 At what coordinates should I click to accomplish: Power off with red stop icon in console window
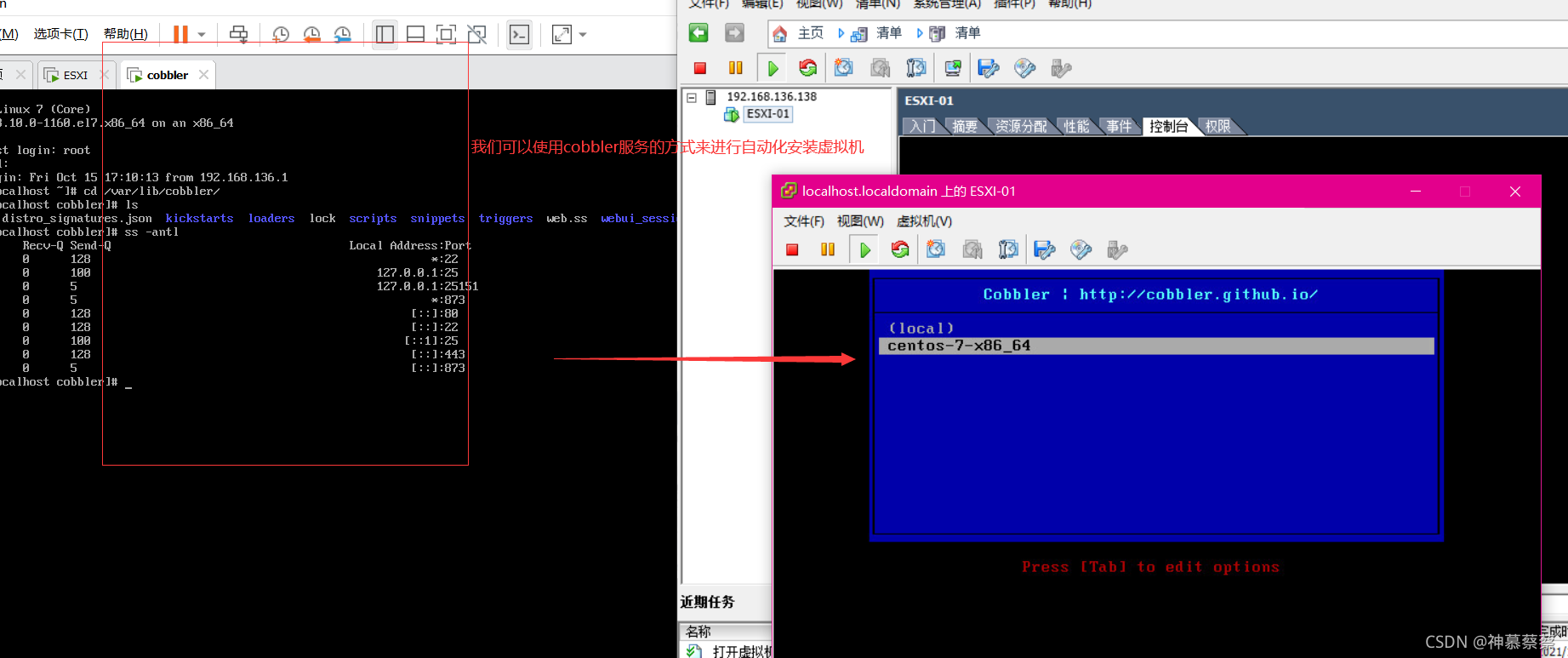pyautogui.click(x=792, y=249)
